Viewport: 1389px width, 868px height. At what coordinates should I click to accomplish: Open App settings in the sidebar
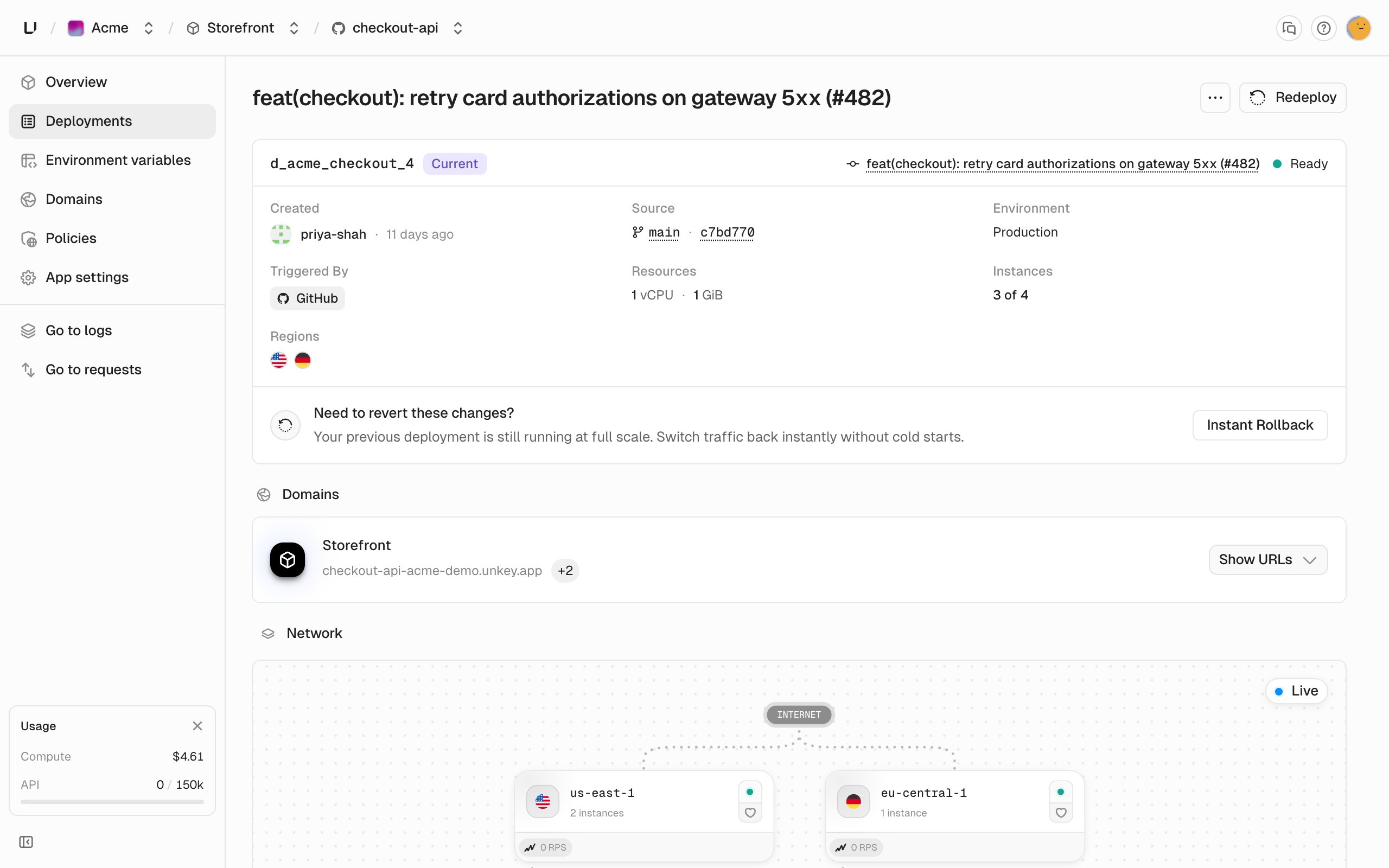point(112,277)
